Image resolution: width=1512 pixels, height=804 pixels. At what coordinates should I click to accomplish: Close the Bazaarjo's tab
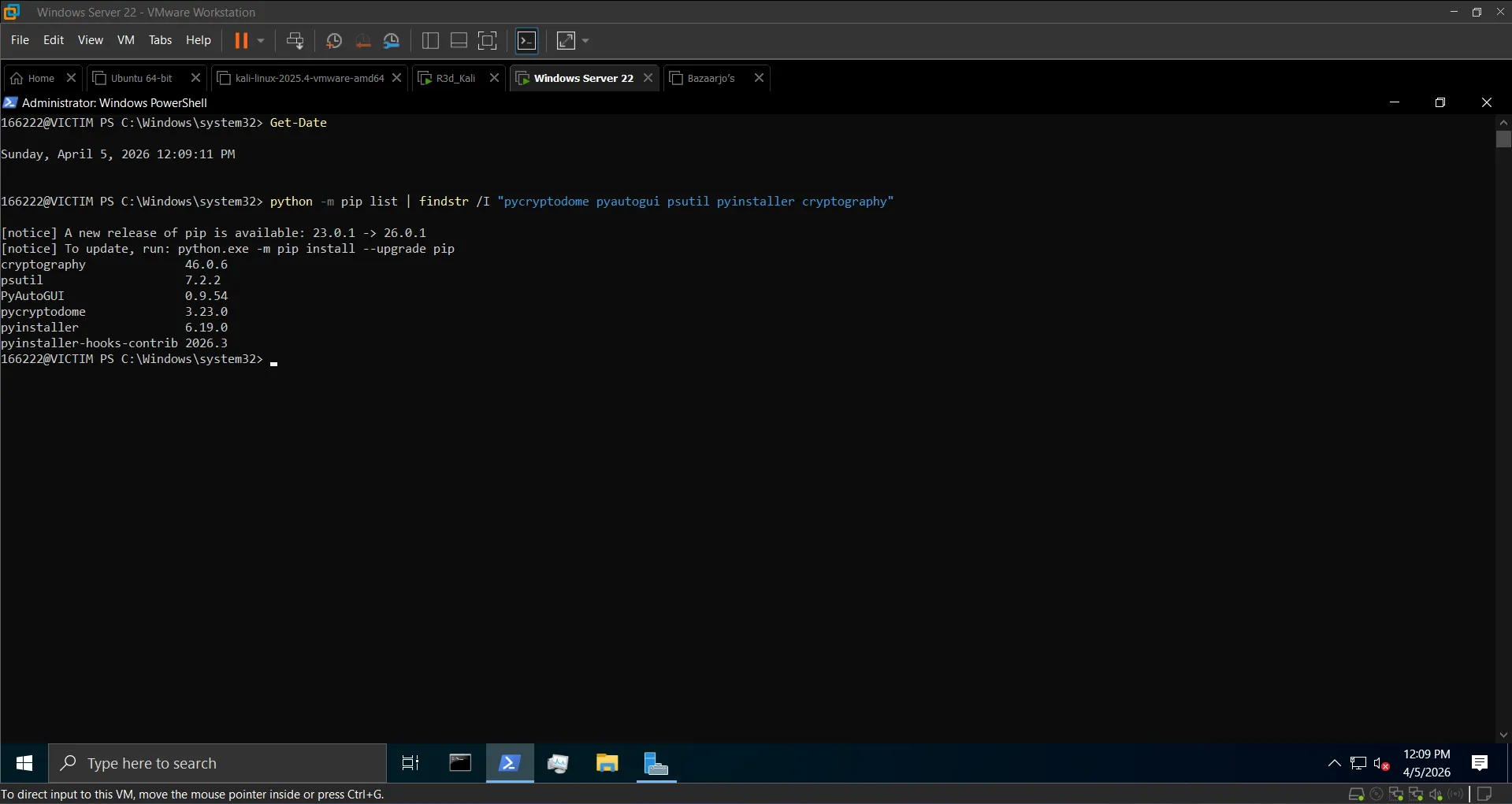point(759,77)
